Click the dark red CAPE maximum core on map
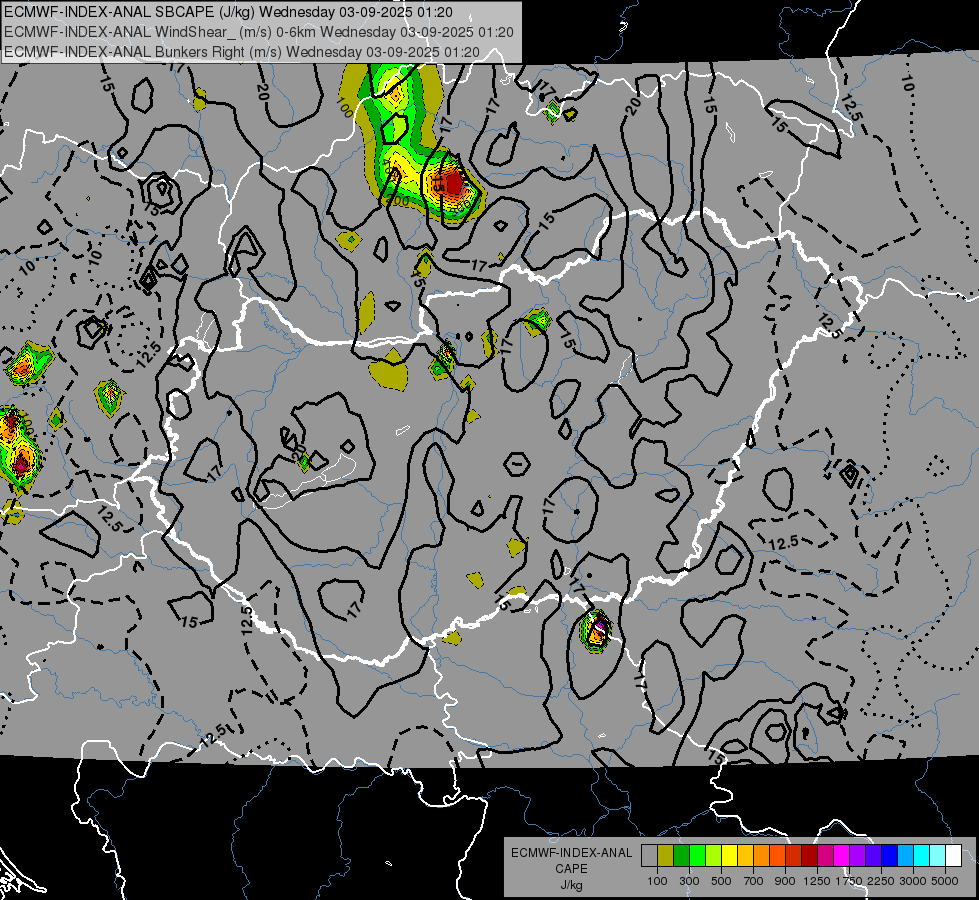Screen dimensions: 979x900 point(454,183)
